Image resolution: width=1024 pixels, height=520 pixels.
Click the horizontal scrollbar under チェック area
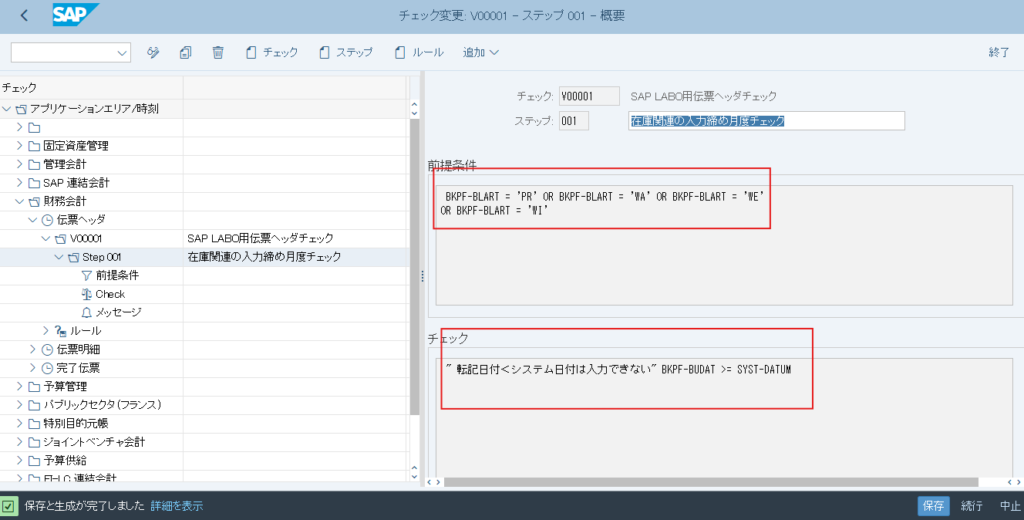[x=711, y=482]
